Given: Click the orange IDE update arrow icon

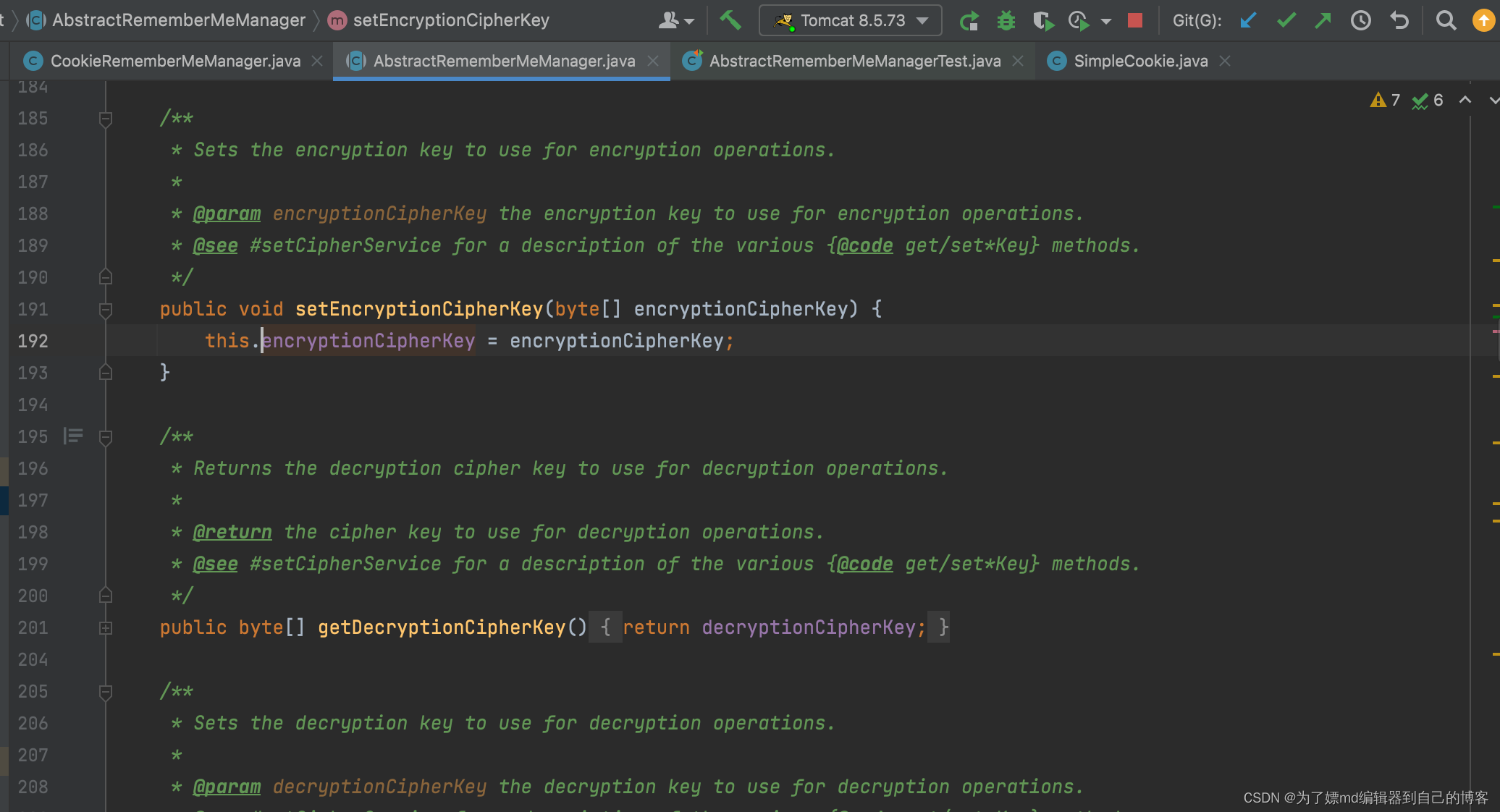Looking at the screenshot, I should coord(1483,21).
